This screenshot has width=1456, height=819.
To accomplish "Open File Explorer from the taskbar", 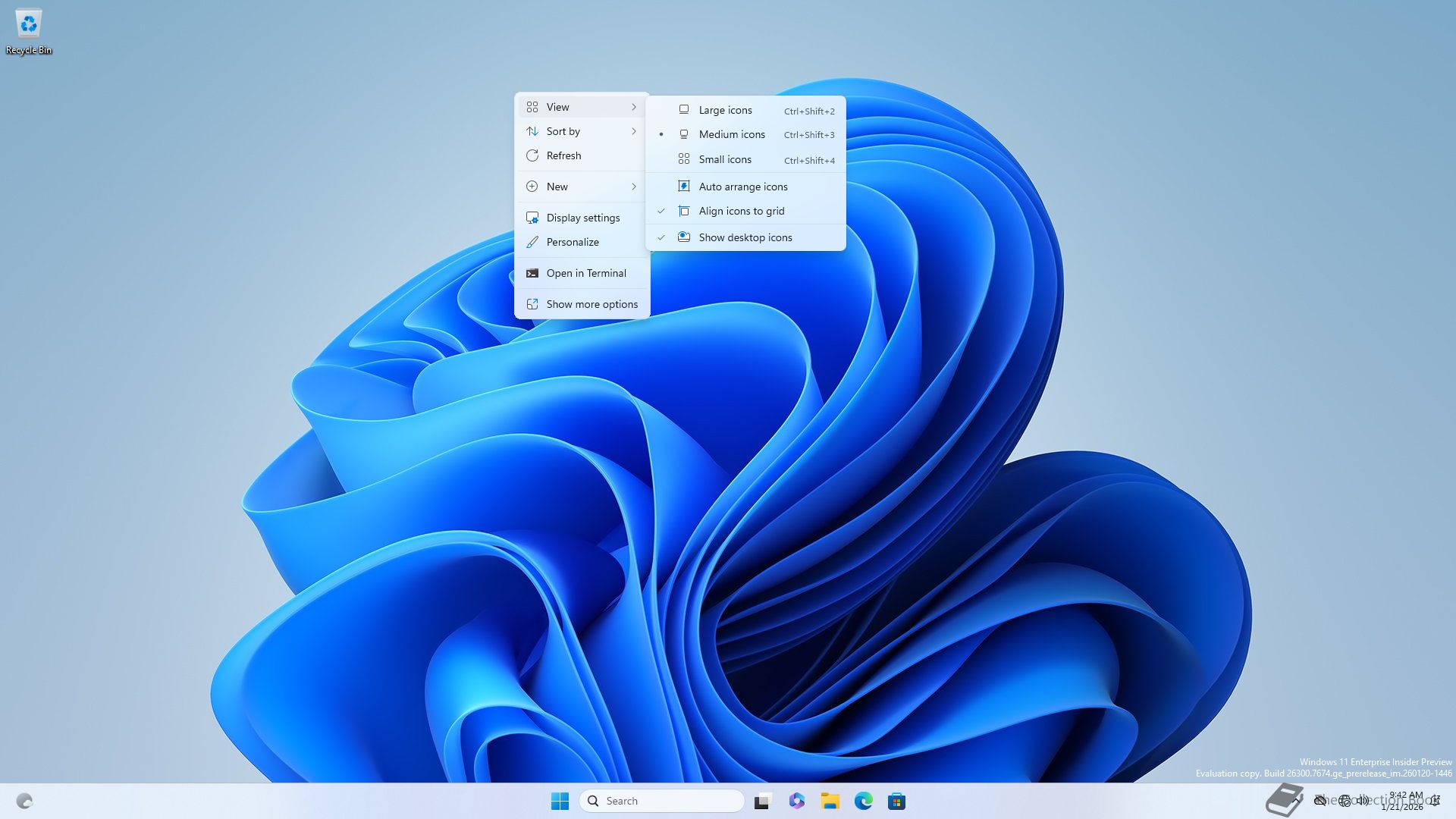I will point(830,801).
